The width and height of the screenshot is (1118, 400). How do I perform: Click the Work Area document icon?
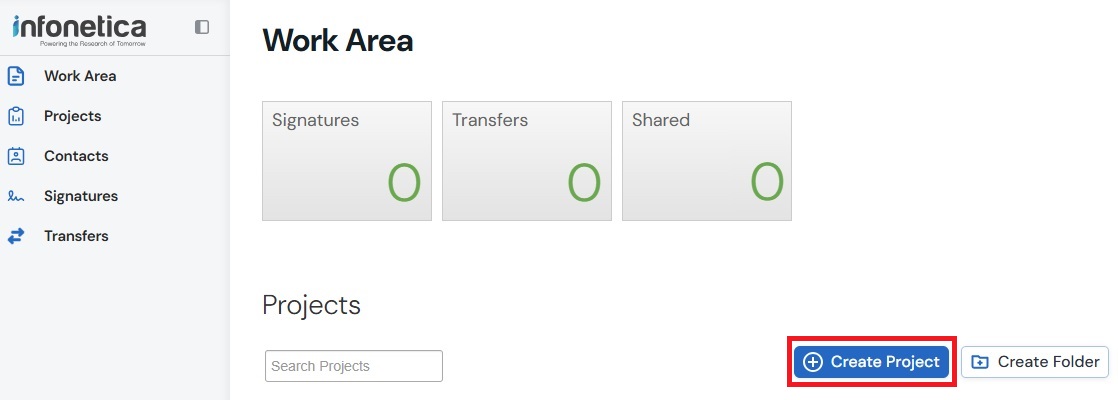[16, 76]
